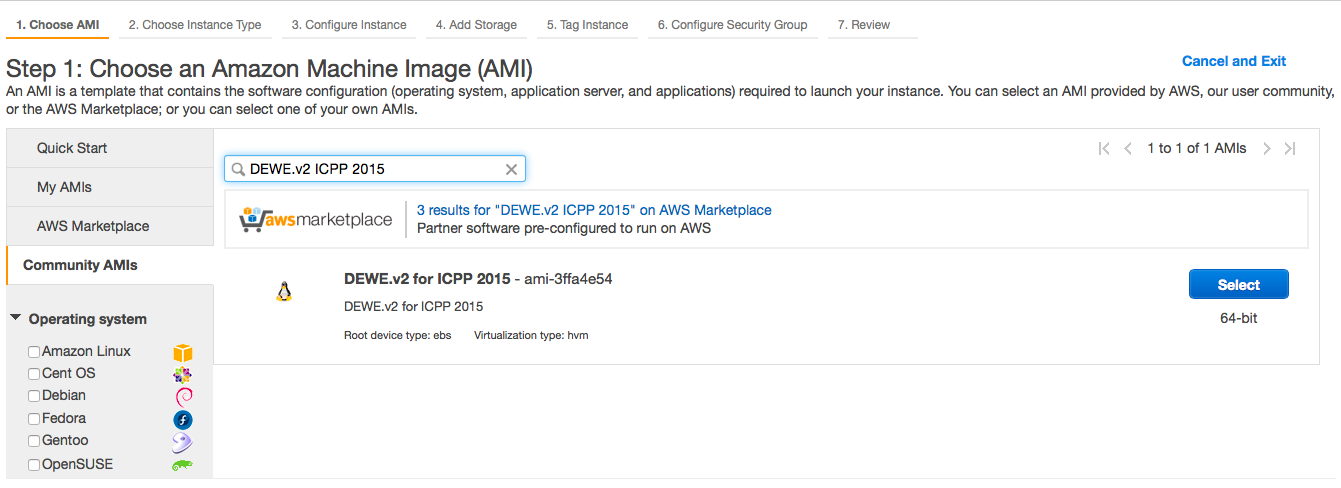Open the Quick Start sidebar section
Image resolution: width=1341 pixels, height=488 pixels.
[110, 148]
